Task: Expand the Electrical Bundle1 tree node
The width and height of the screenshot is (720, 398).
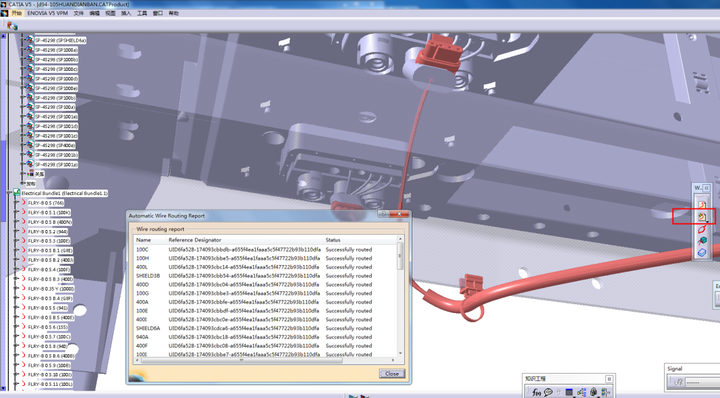Action: tap(9, 193)
